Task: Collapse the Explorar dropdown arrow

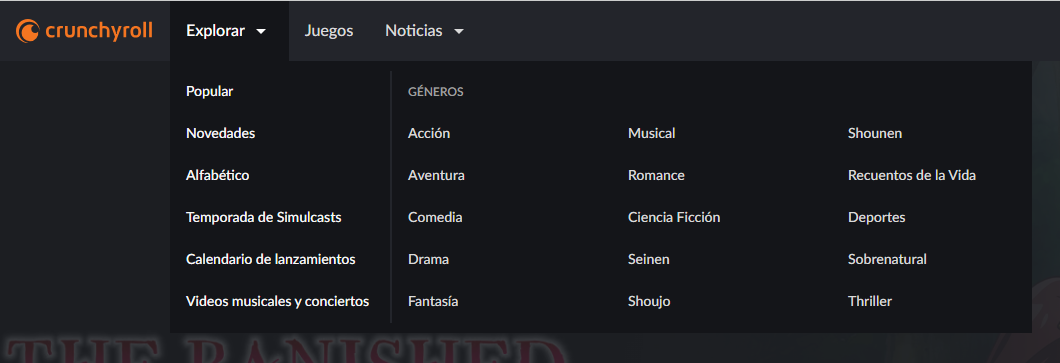Action: pos(262,31)
